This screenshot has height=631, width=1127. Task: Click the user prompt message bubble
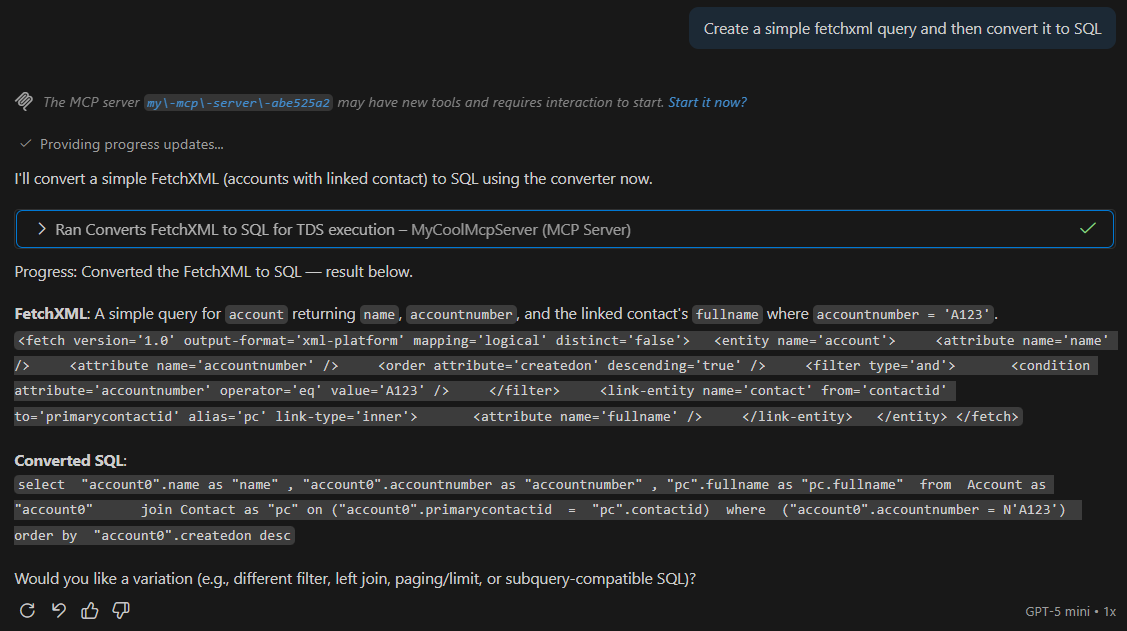click(x=902, y=29)
